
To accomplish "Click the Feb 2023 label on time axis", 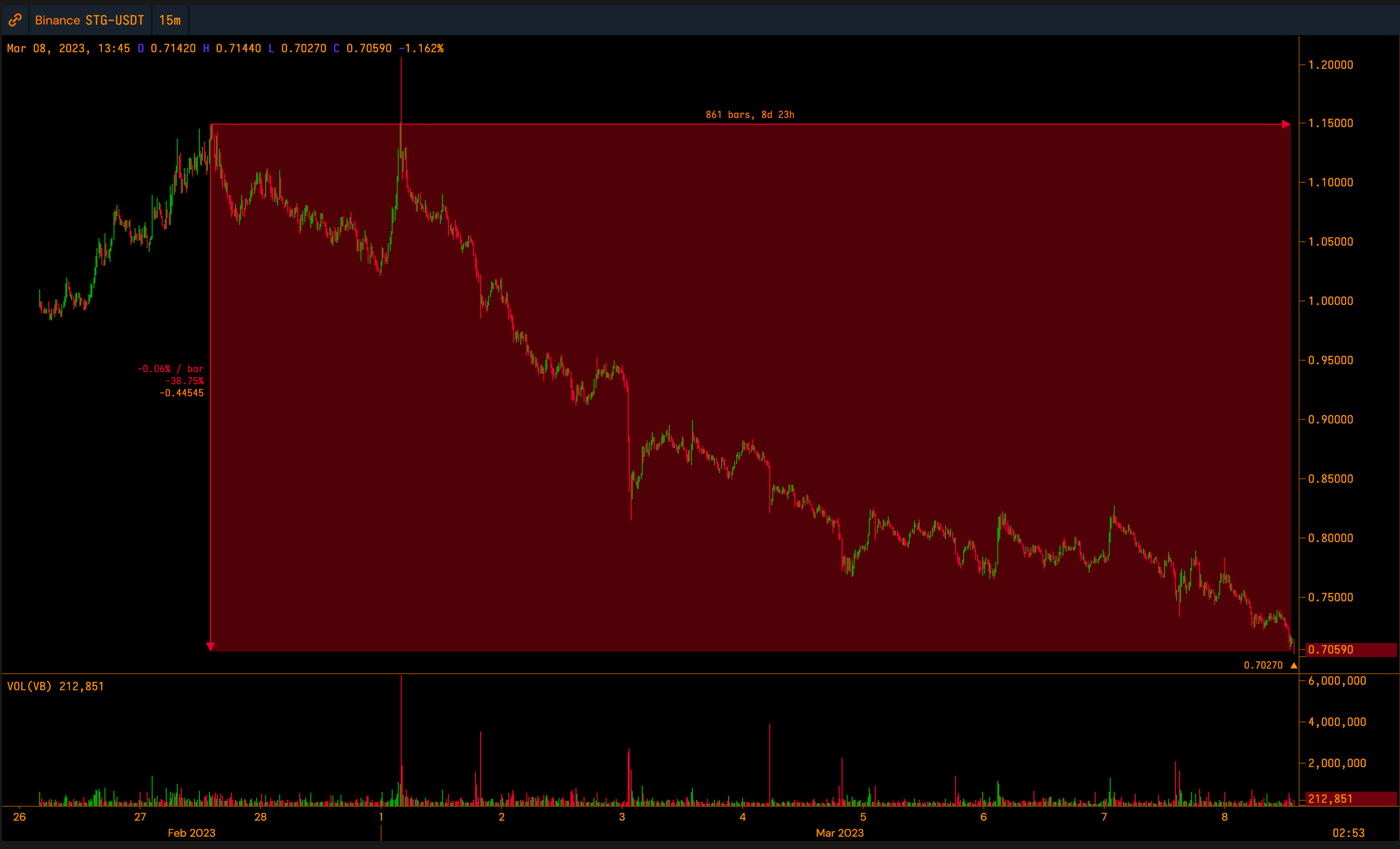I will (191, 833).
